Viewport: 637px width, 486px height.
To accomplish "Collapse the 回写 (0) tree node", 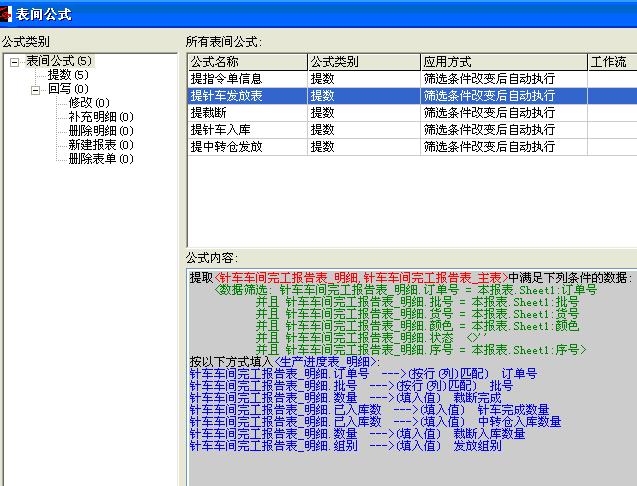I will pyautogui.click(x=36, y=89).
